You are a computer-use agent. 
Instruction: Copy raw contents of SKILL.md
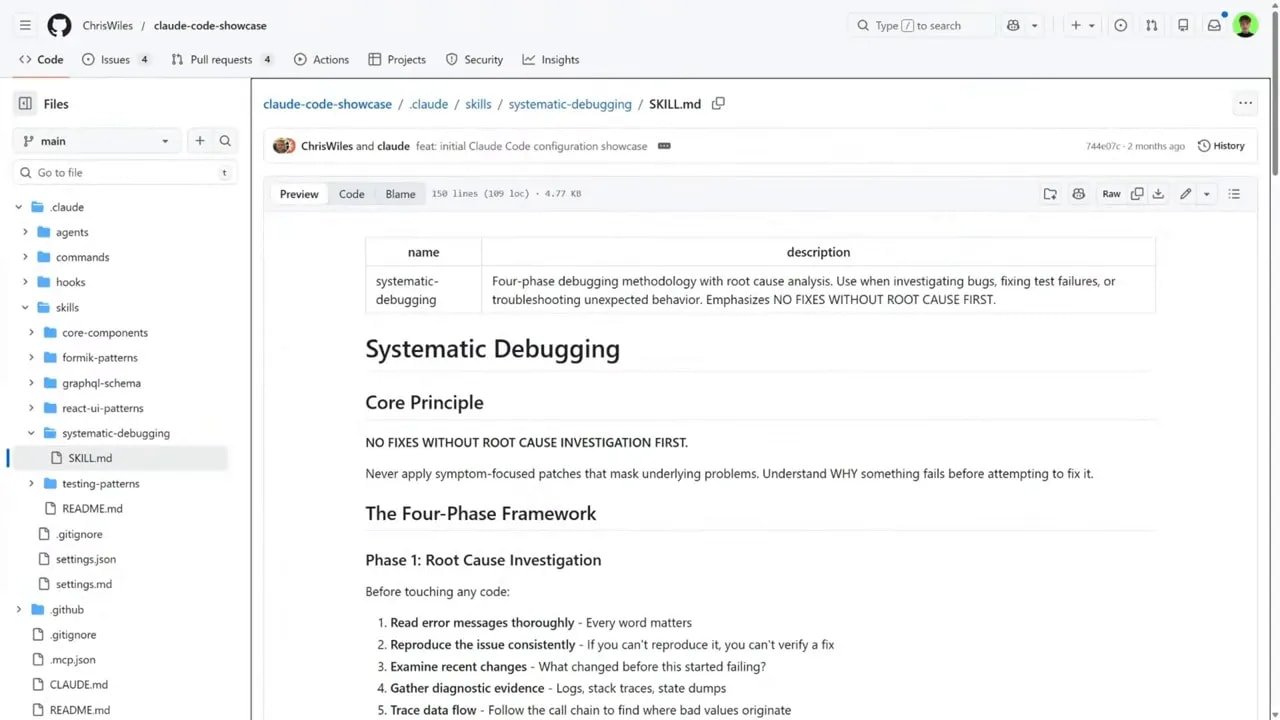1137,193
